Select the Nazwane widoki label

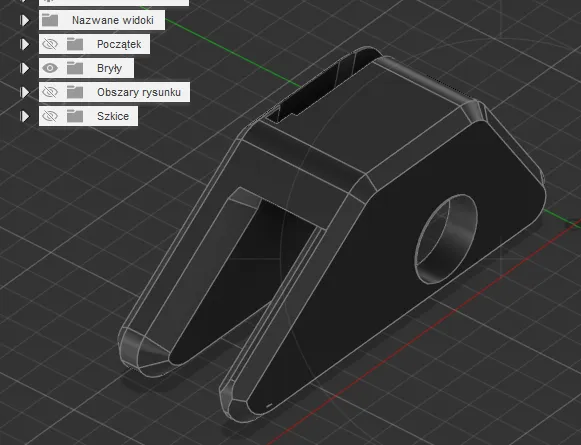(x=113, y=20)
